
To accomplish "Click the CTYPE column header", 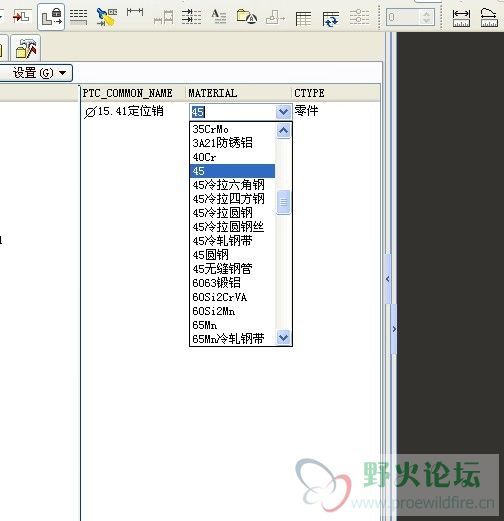I will (x=309, y=93).
